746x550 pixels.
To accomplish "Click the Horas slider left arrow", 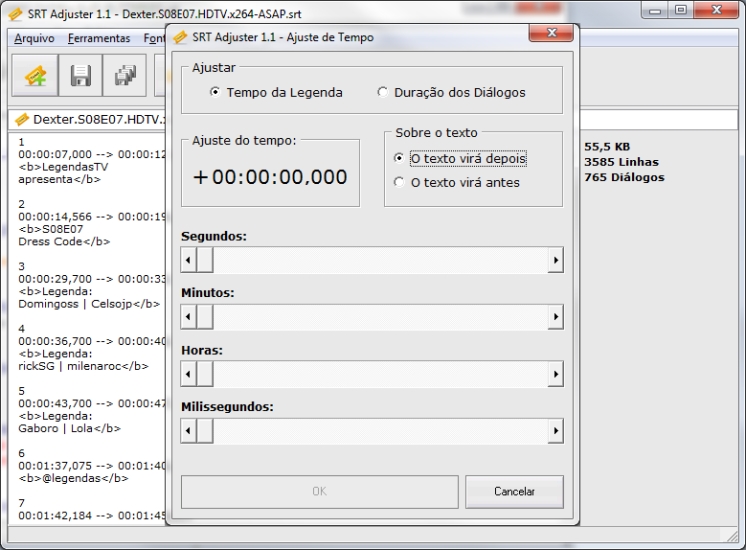I will pyautogui.click(x=188, y=374).
